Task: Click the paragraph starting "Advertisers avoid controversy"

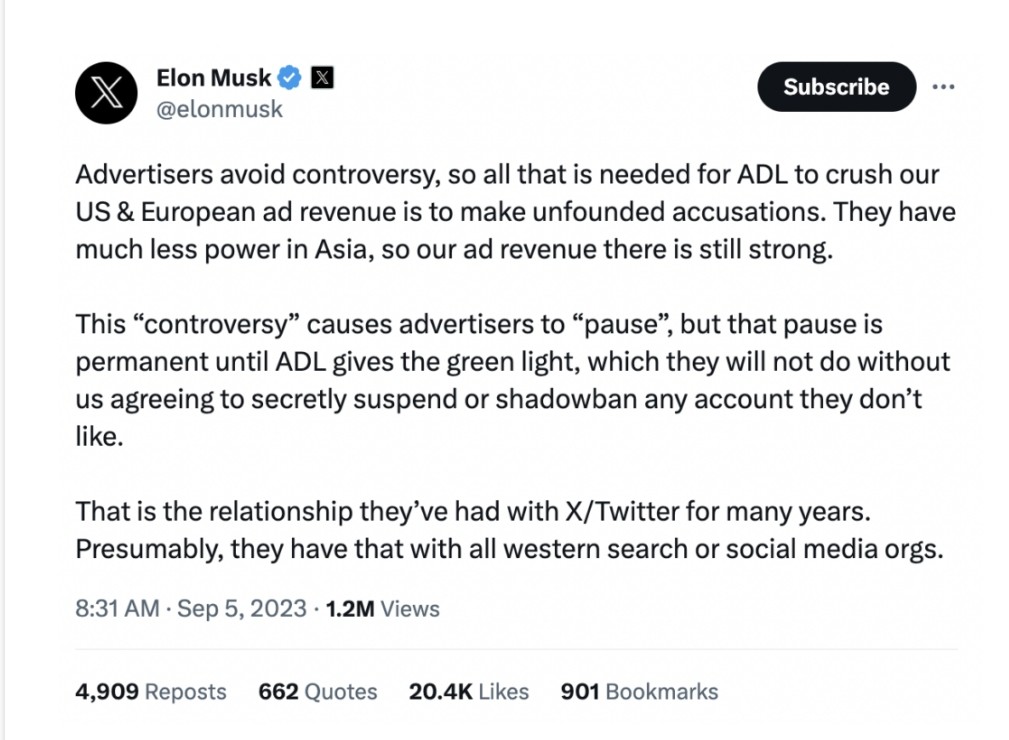Action: point(500,211)
